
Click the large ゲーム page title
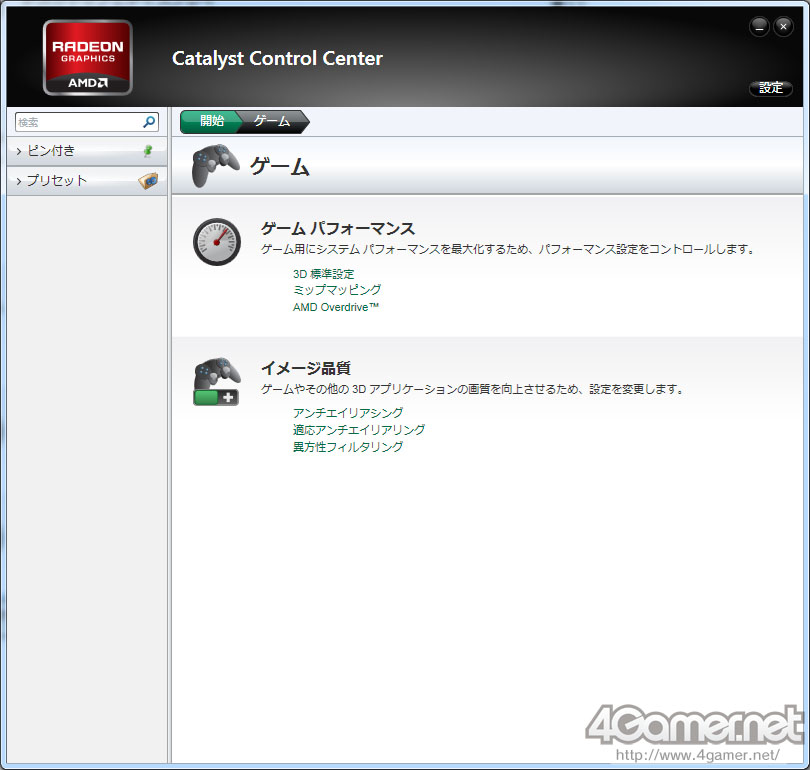click(280, 167)
